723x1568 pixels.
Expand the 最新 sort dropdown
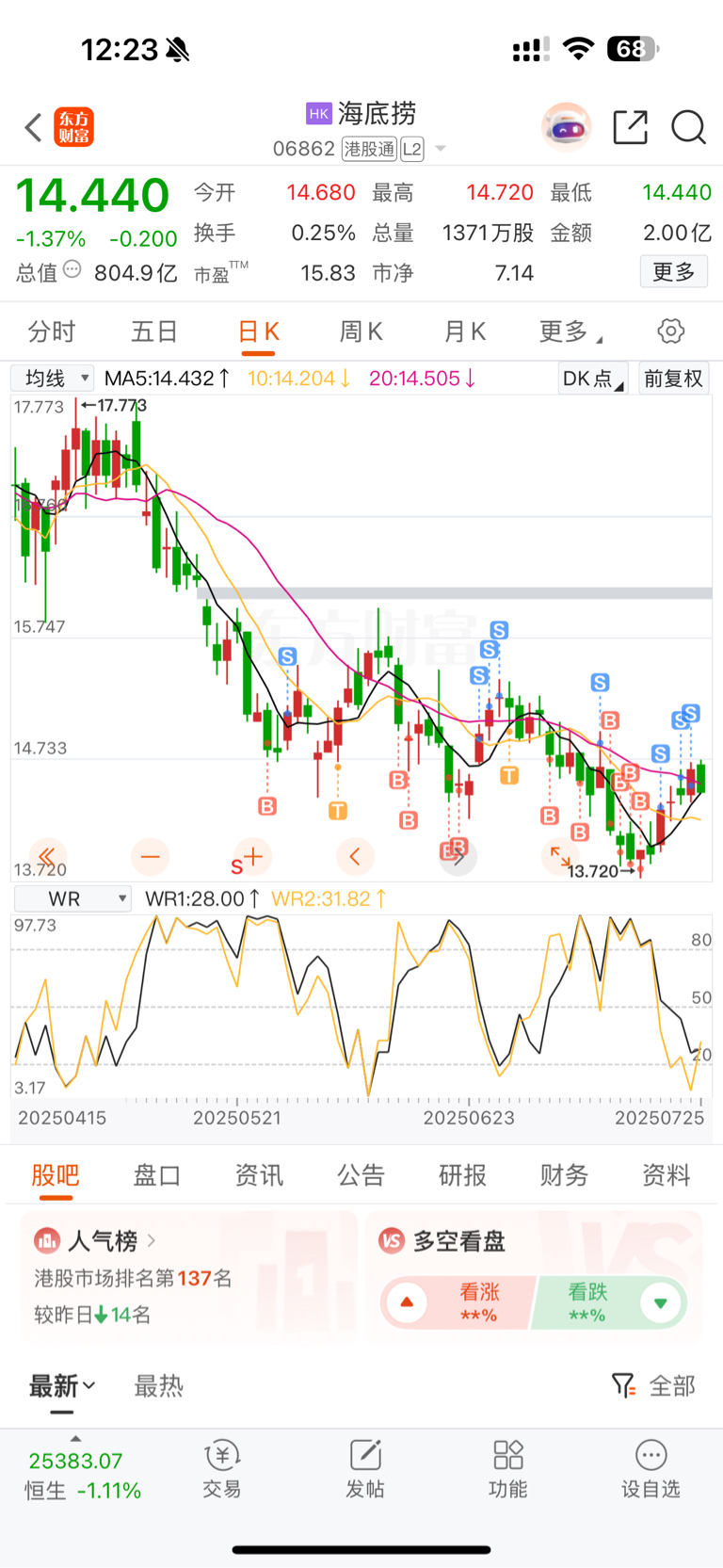[62, 1386]
